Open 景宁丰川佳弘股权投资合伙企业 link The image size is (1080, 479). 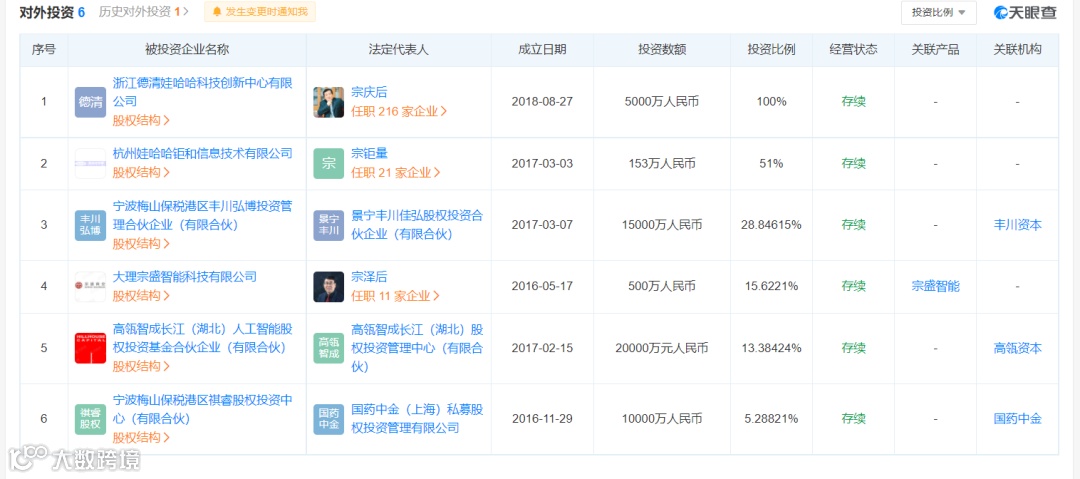pos(417,225)
